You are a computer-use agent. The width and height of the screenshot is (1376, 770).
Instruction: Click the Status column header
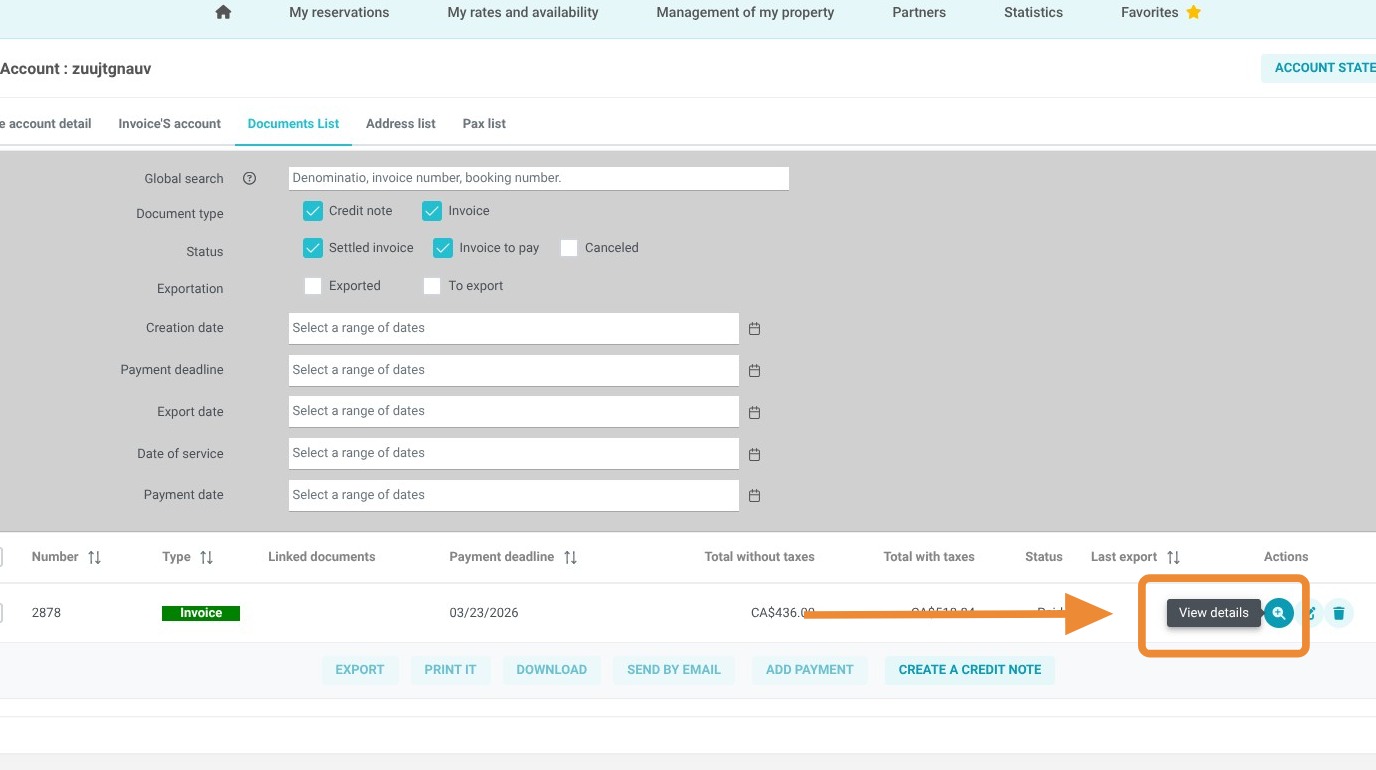click(1044, 557)
